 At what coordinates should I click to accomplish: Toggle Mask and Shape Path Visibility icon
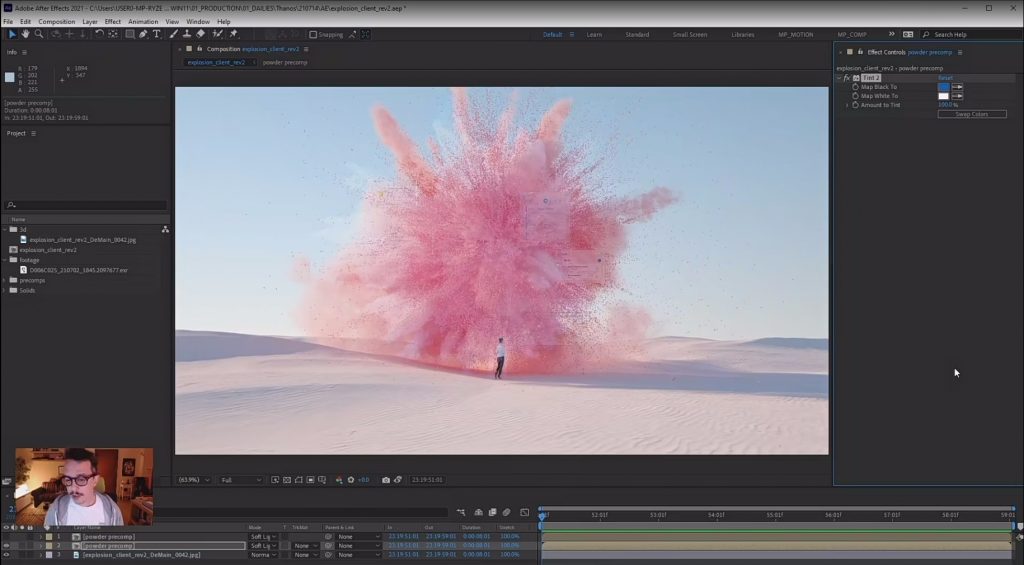[298, 480]
